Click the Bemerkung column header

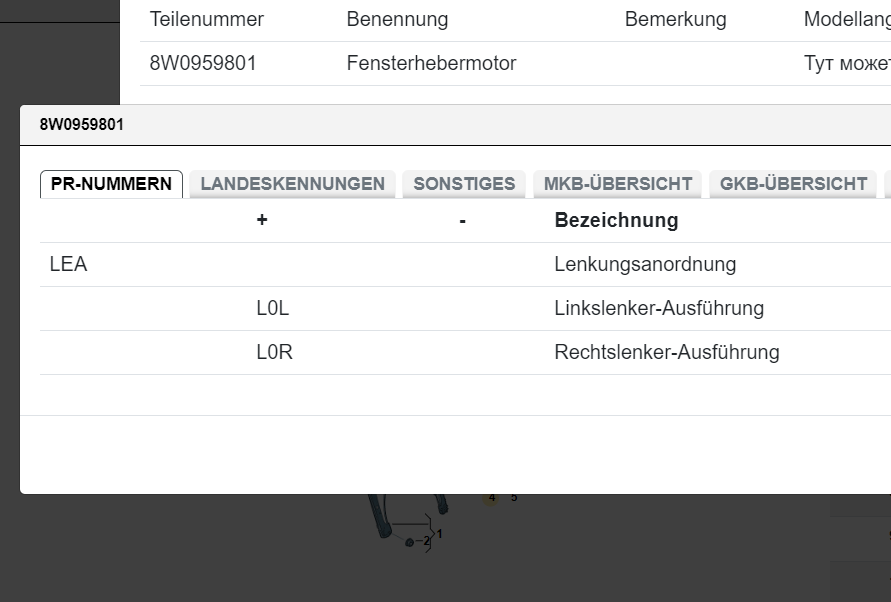point(675,19)
